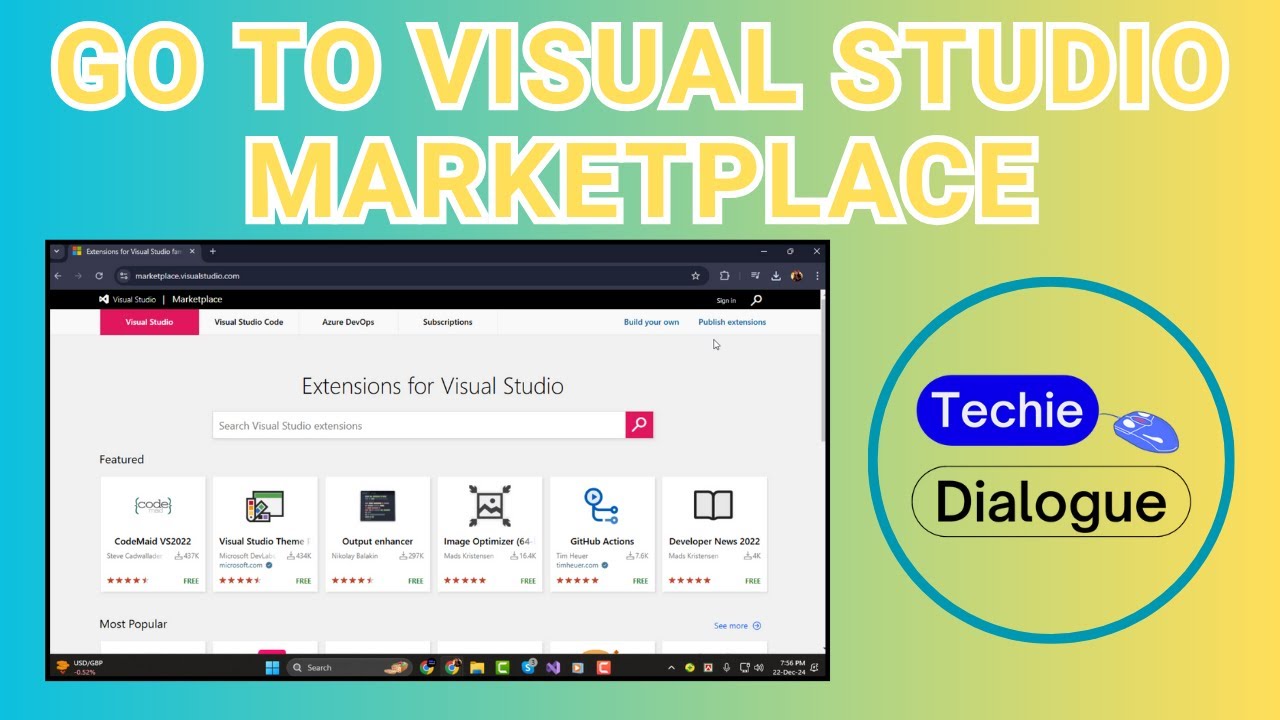
Task: Click the volume icon in system tray
Action: pos(760,667)
